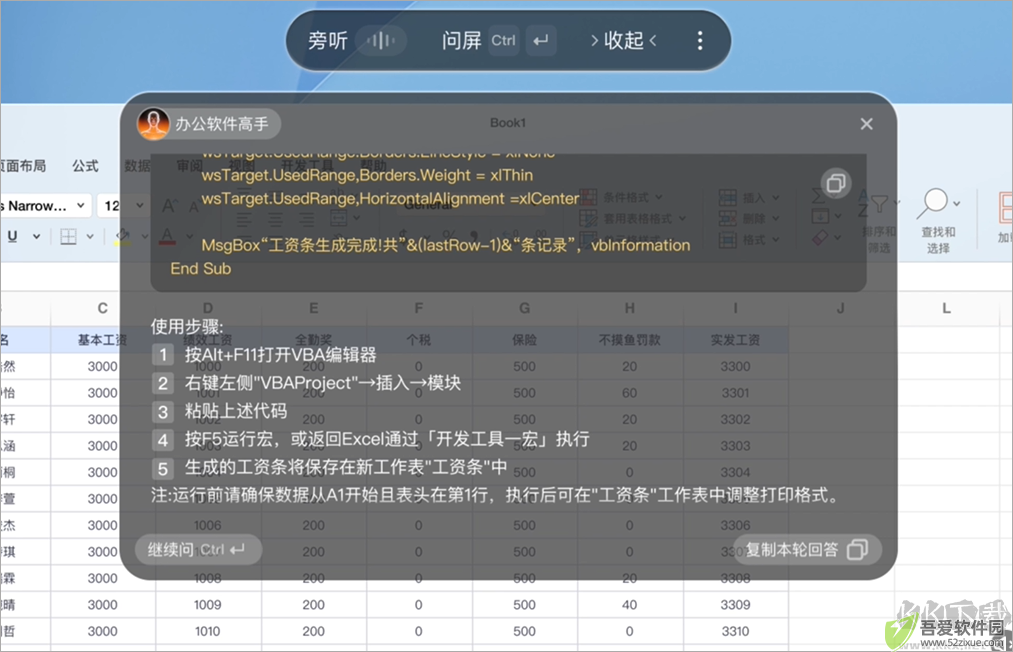1013x652 pixels.
Task: Select column L header
Action: (946, 308)
